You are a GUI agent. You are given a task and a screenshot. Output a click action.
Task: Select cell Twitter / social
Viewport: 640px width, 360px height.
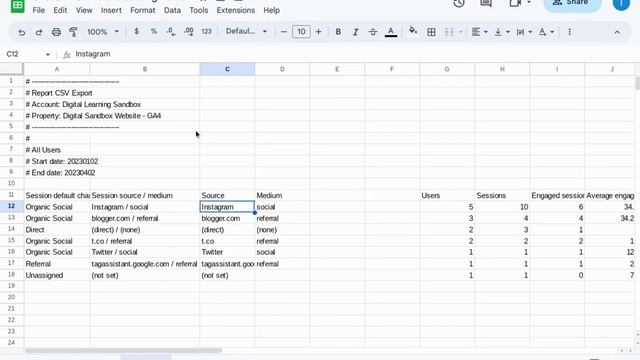click(x=144, y=252)
